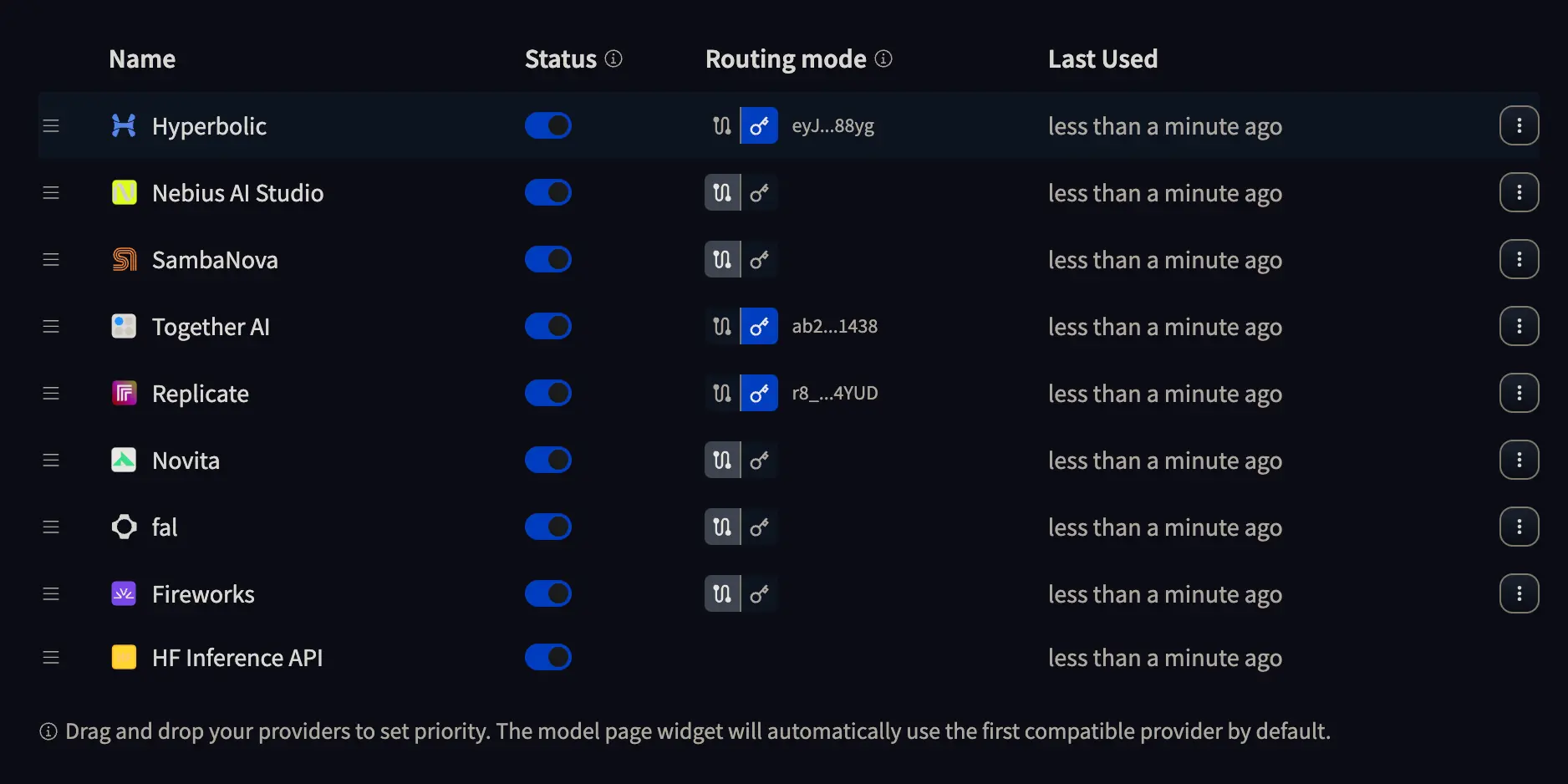Screen dimensions: 1568x784
Task: Open the options menu for Hyperbolic
Action: (1520, 126)
